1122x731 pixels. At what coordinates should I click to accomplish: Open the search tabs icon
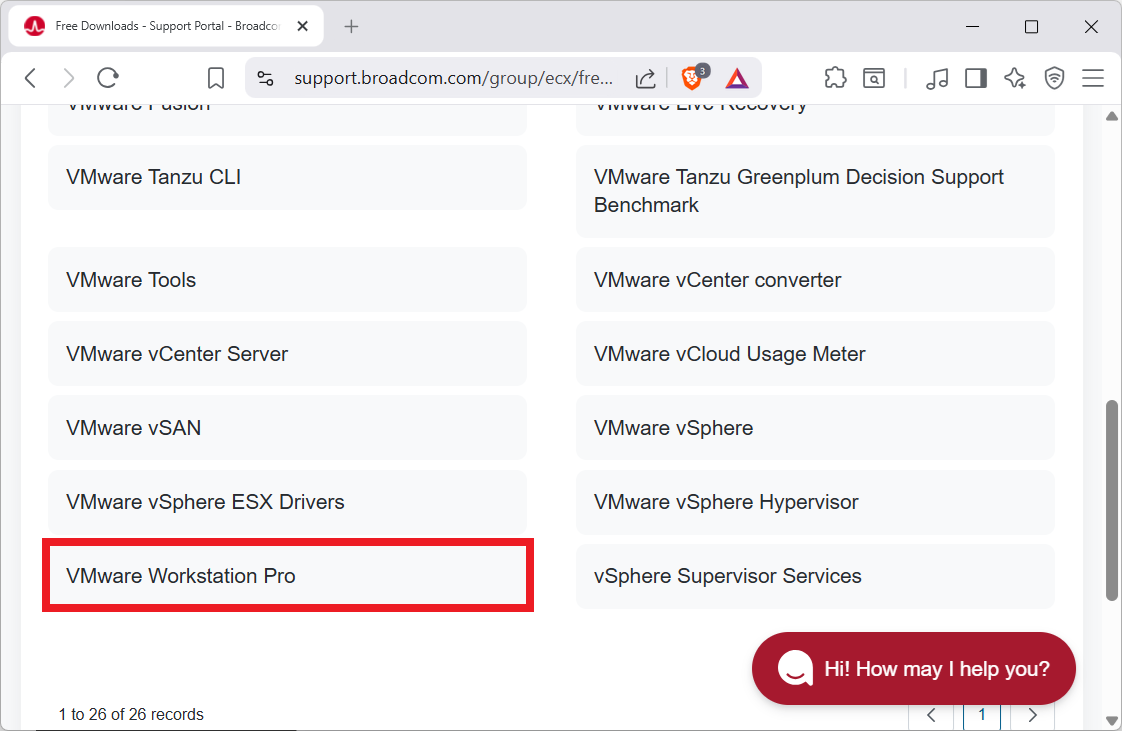[874, 78]
